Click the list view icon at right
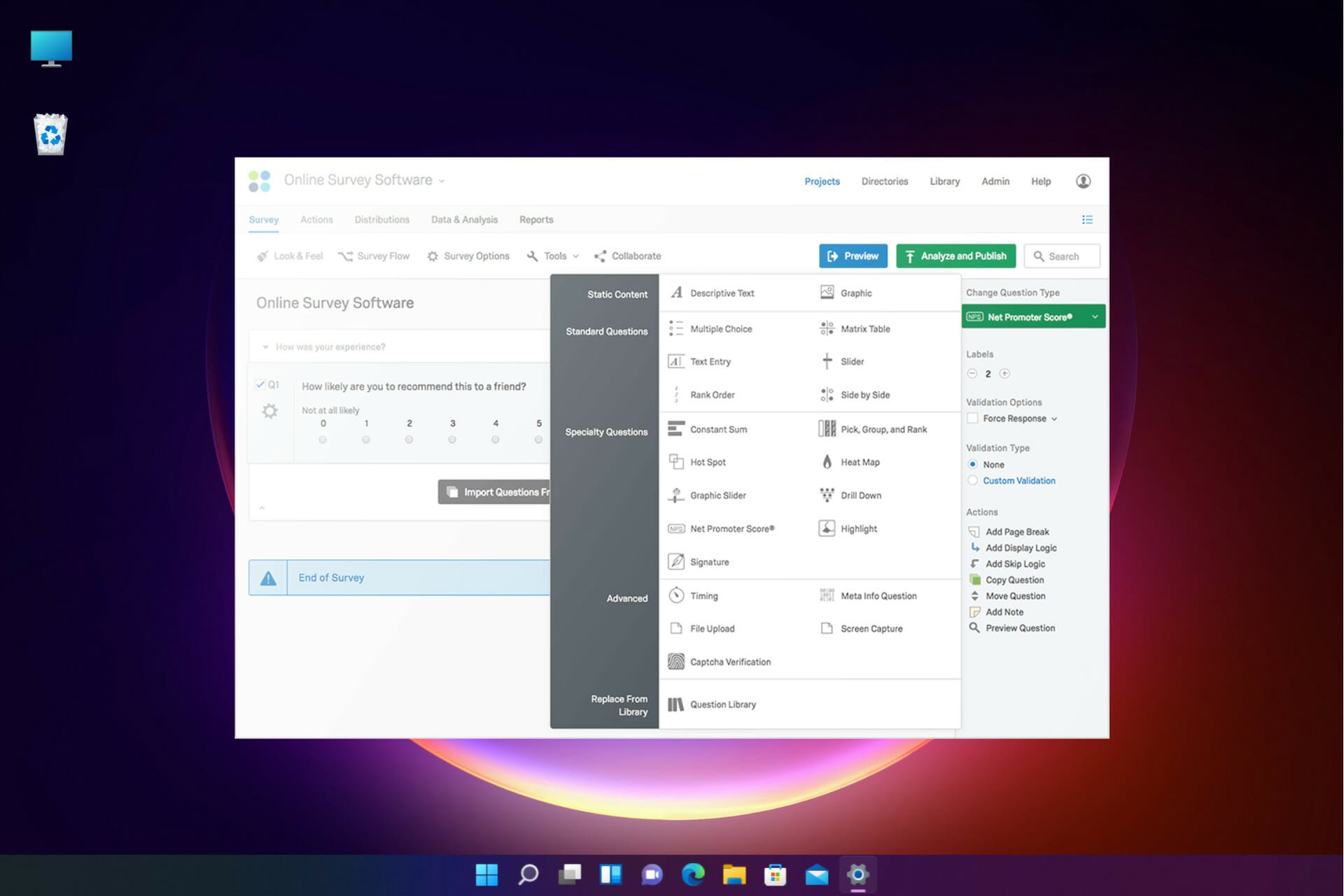Image resolution: width=1344 pixels, height=896 pixels. 1087,220
